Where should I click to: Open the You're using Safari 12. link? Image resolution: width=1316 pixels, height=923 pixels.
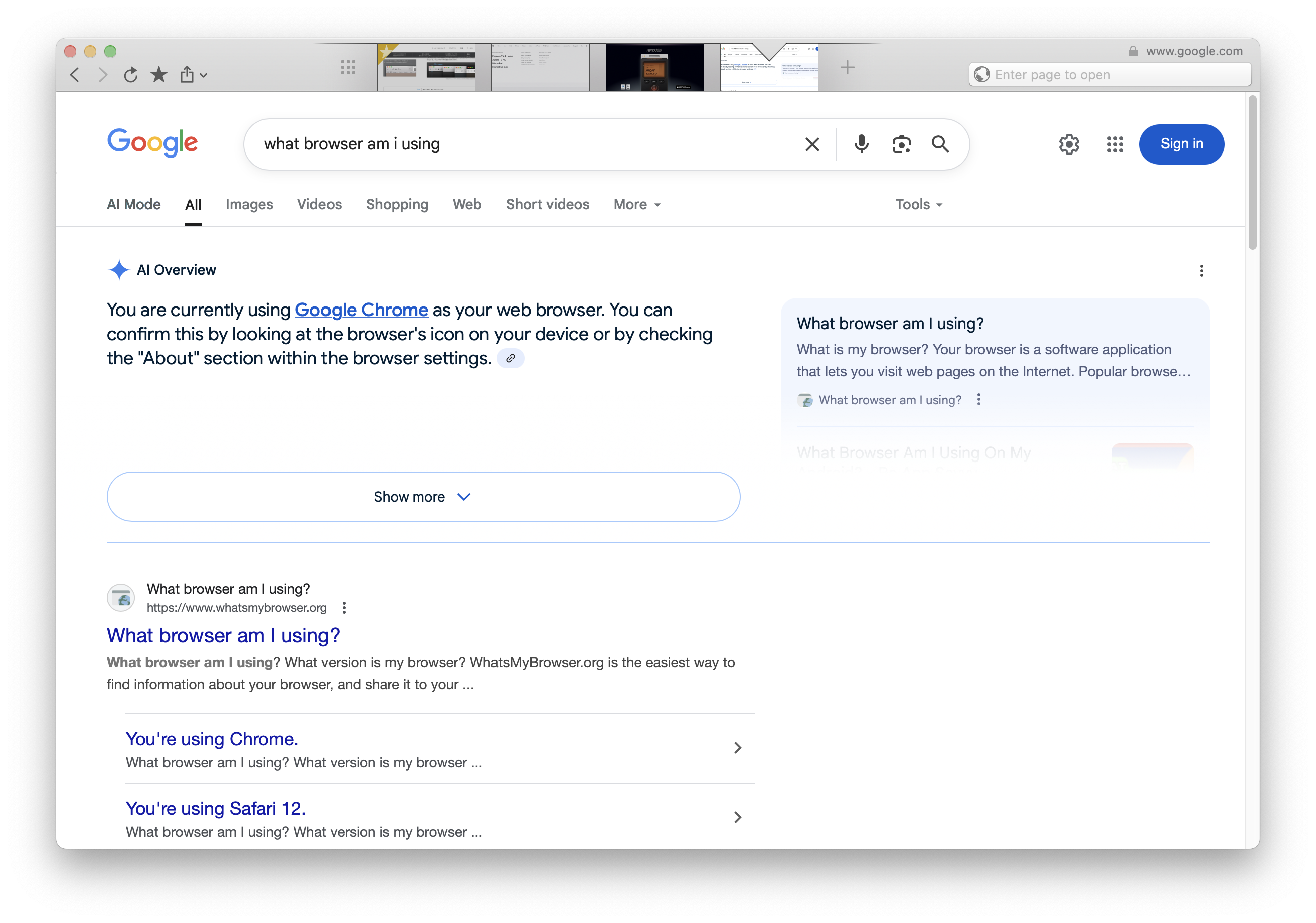point(216,808)
